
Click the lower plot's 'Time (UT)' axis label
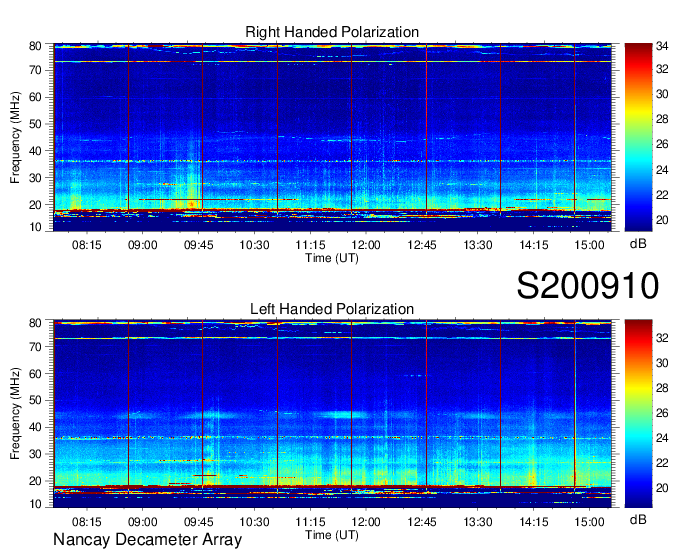click(332, 535)
